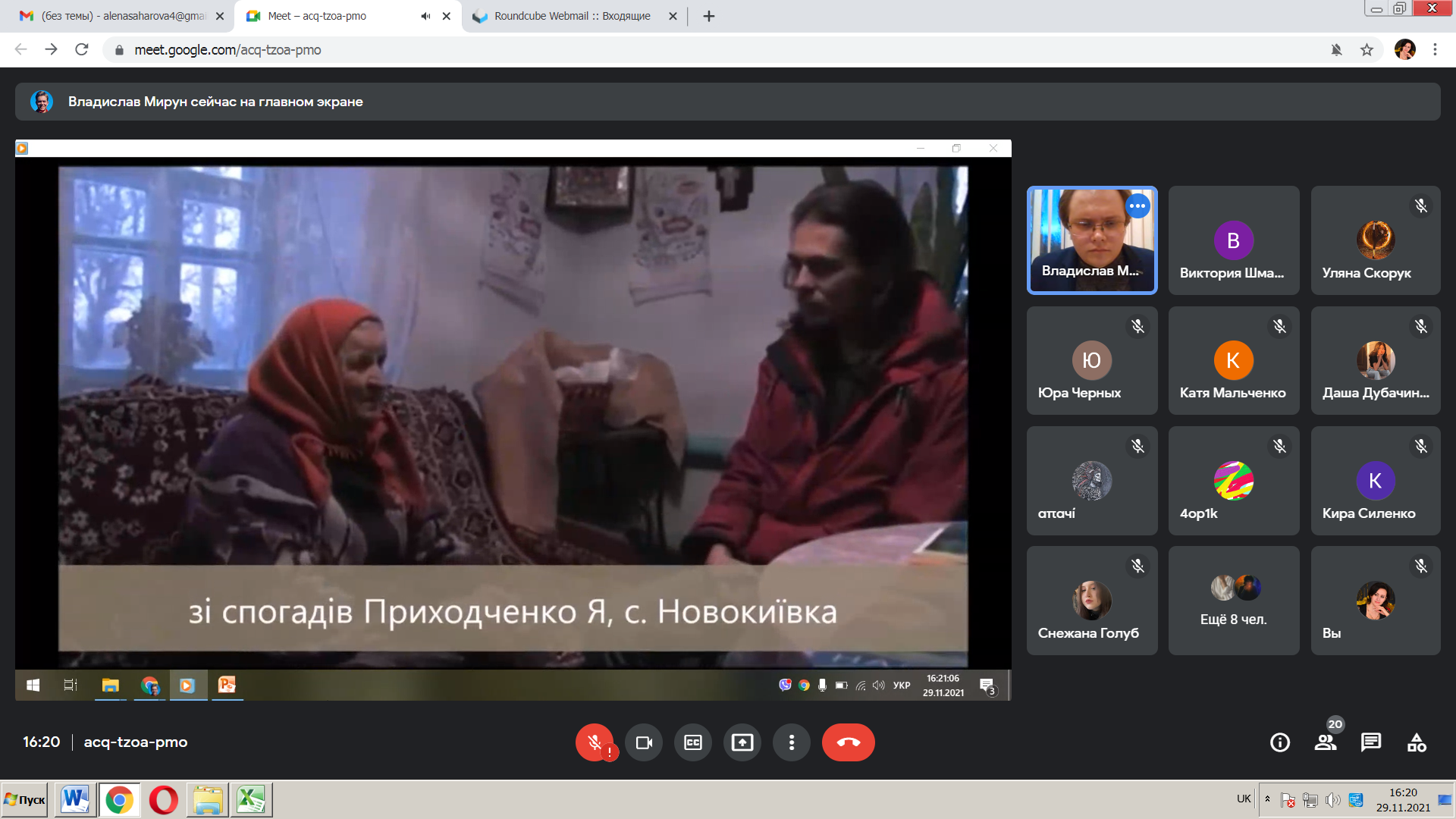Bookmark this page with the star icon
The width and height of the screenshot is (1456, 819).
point(1367,50)
